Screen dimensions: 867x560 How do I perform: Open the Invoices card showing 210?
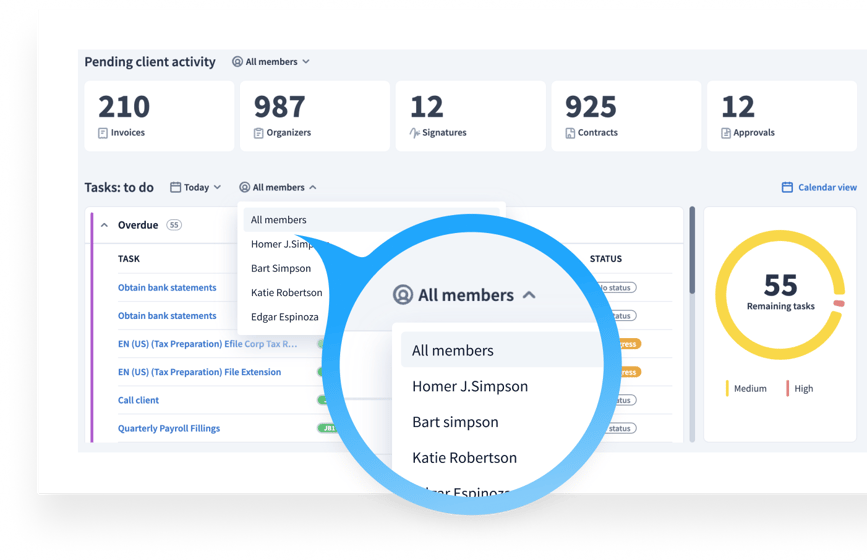pyautogui.click(x=159, y=116)
